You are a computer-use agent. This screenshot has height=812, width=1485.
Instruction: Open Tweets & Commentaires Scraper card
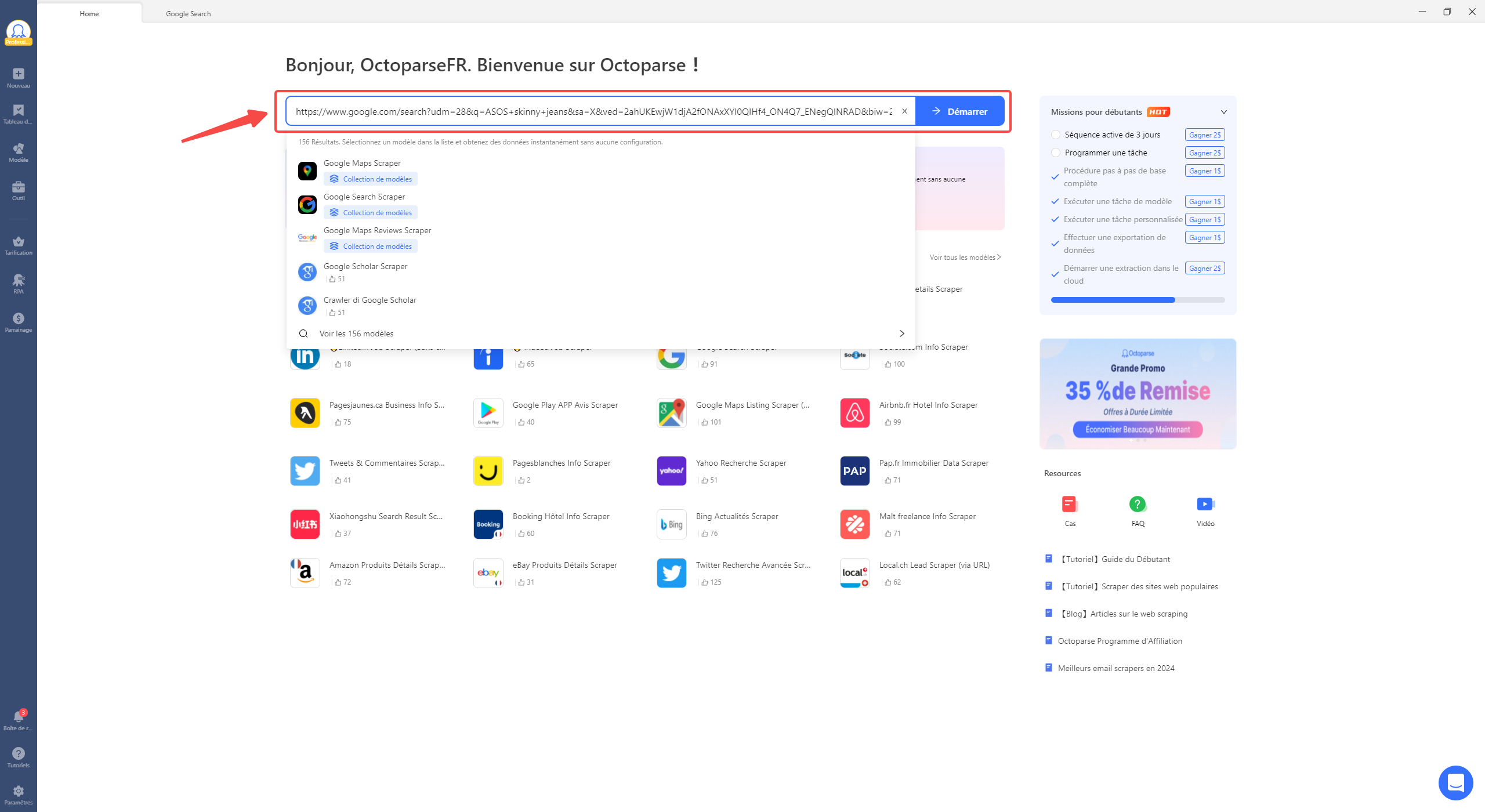pos(369,471)
